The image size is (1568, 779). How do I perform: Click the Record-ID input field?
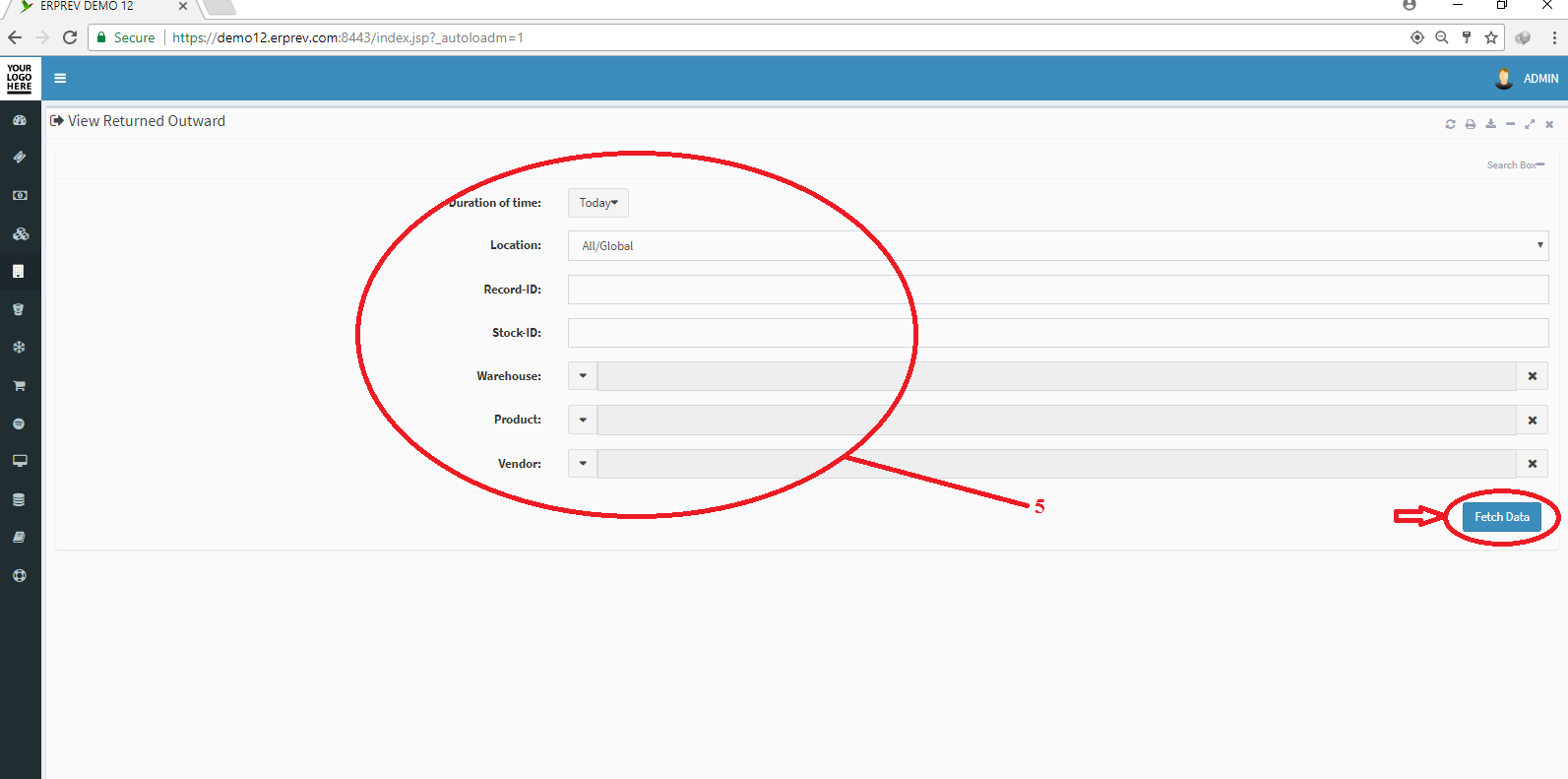[x=1058, y=290]
